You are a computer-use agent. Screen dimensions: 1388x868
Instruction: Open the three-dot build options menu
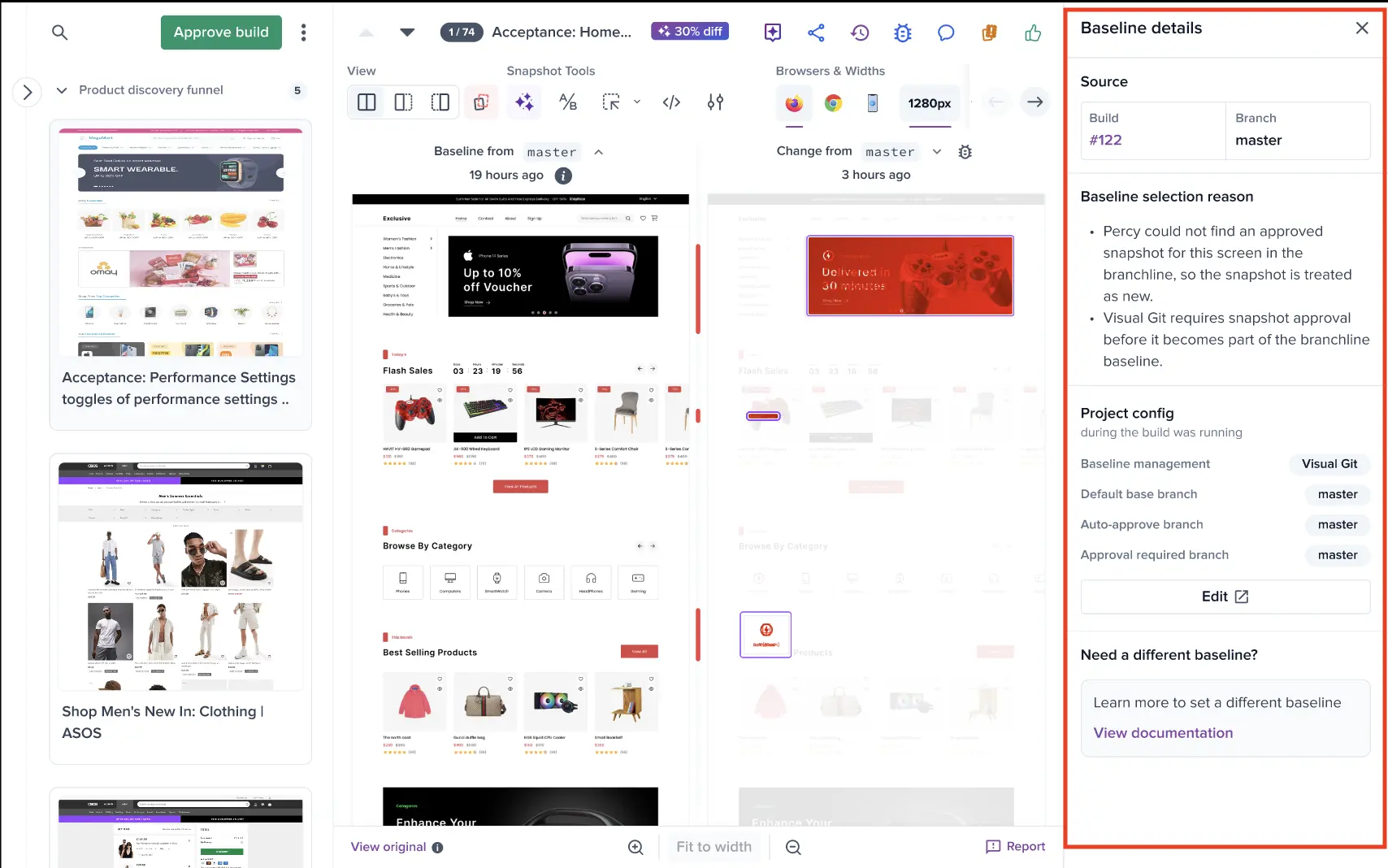click(x=304, y=33)
